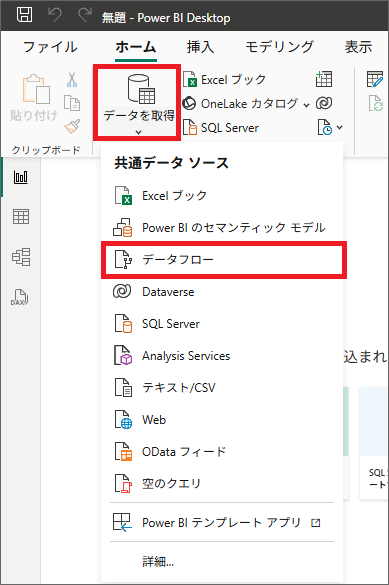Open Power BI テンプレート アプリ link
The width and height of the screenshot is (389, 585).
pos(222,522)
